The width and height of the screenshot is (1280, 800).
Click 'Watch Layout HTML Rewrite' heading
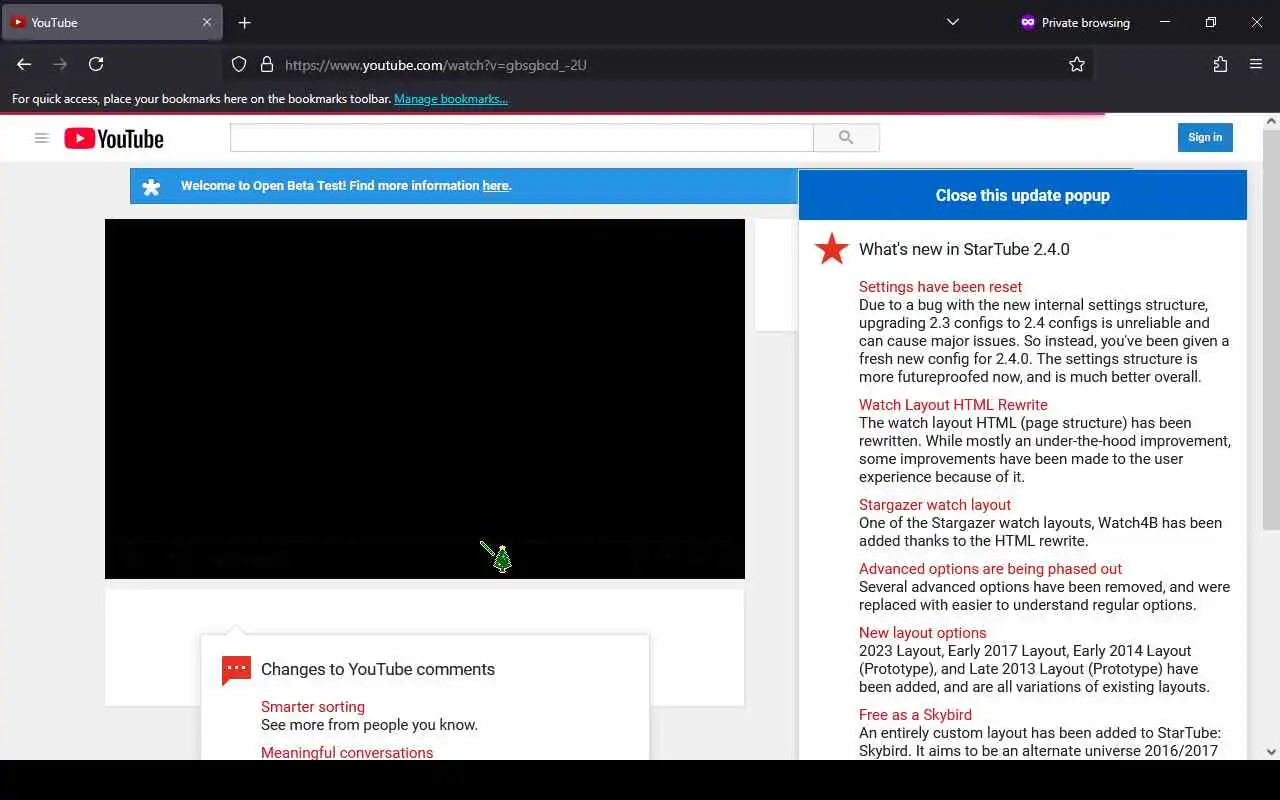coord(953,405)
